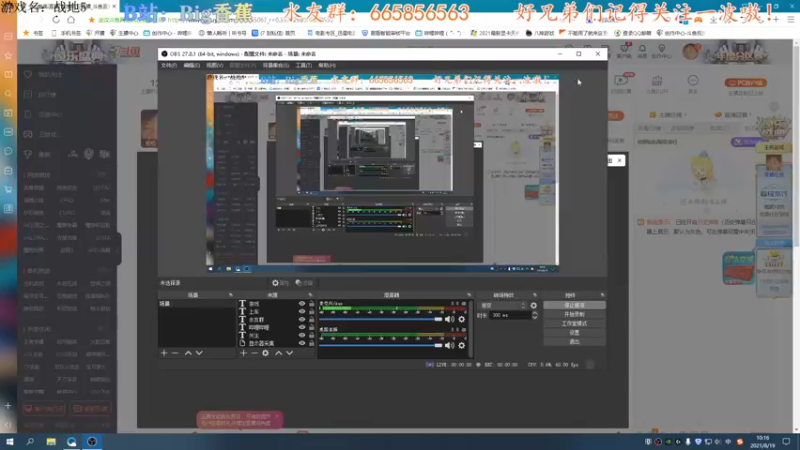This screenshot has width=800, height=450.
Task: Pop out the Scene Transitions dock panel
Action: [535, 295]
